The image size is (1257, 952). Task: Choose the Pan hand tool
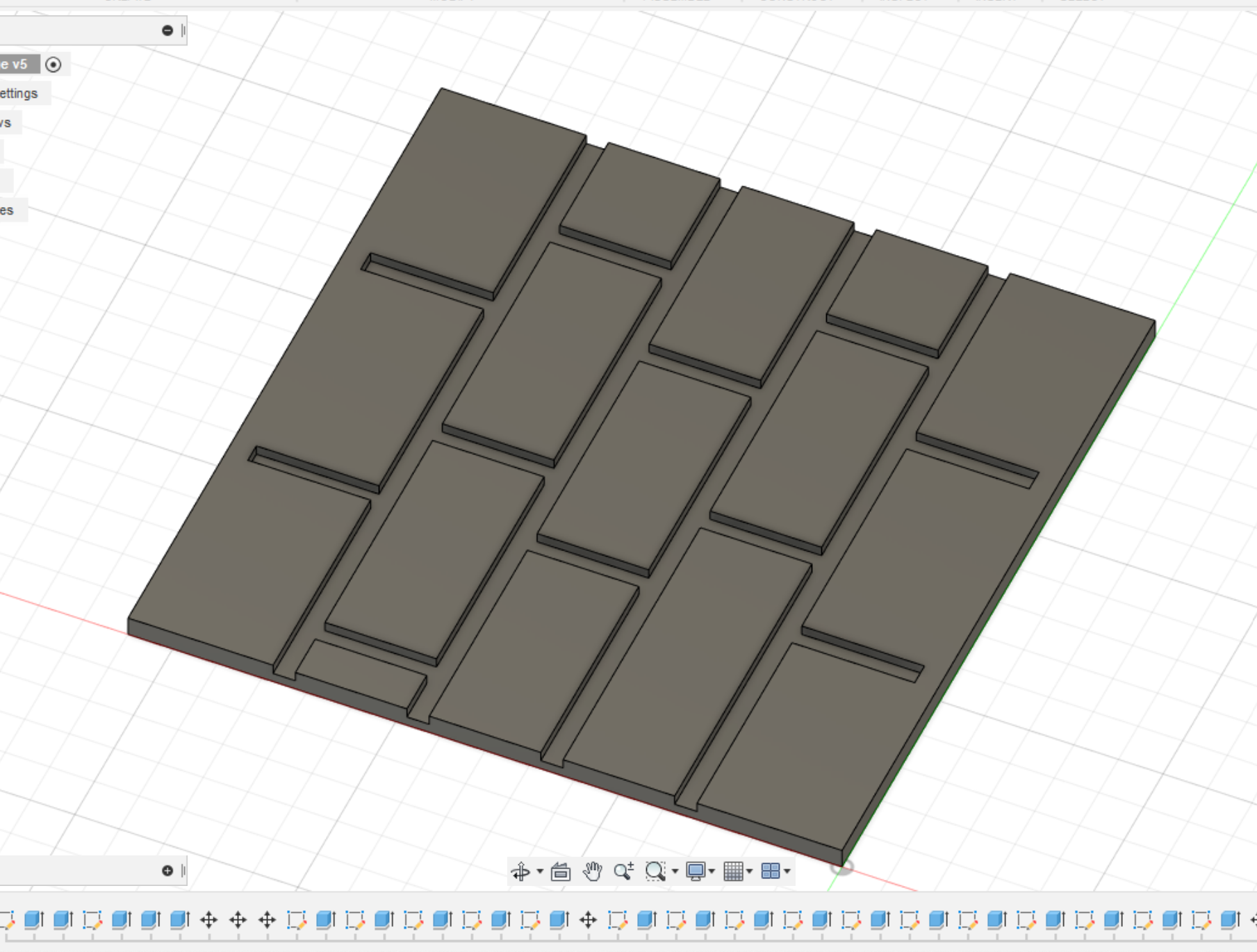pyautogui.click(x=592, y=871)
